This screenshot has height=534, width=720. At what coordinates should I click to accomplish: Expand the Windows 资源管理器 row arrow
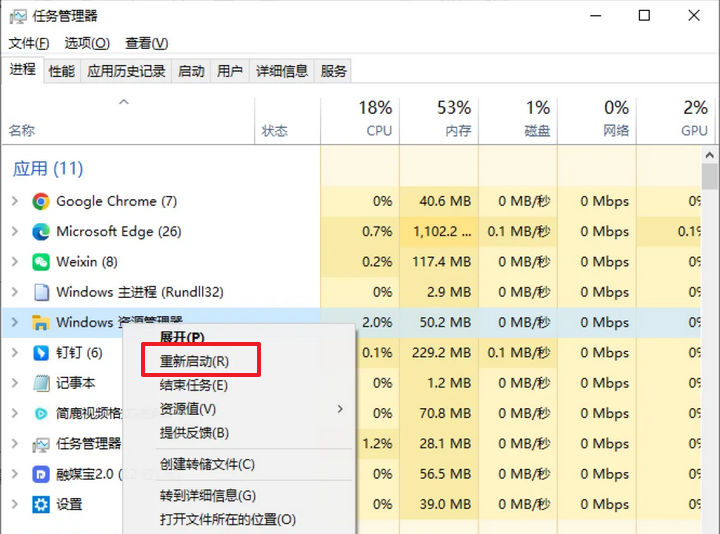point(15,322)
